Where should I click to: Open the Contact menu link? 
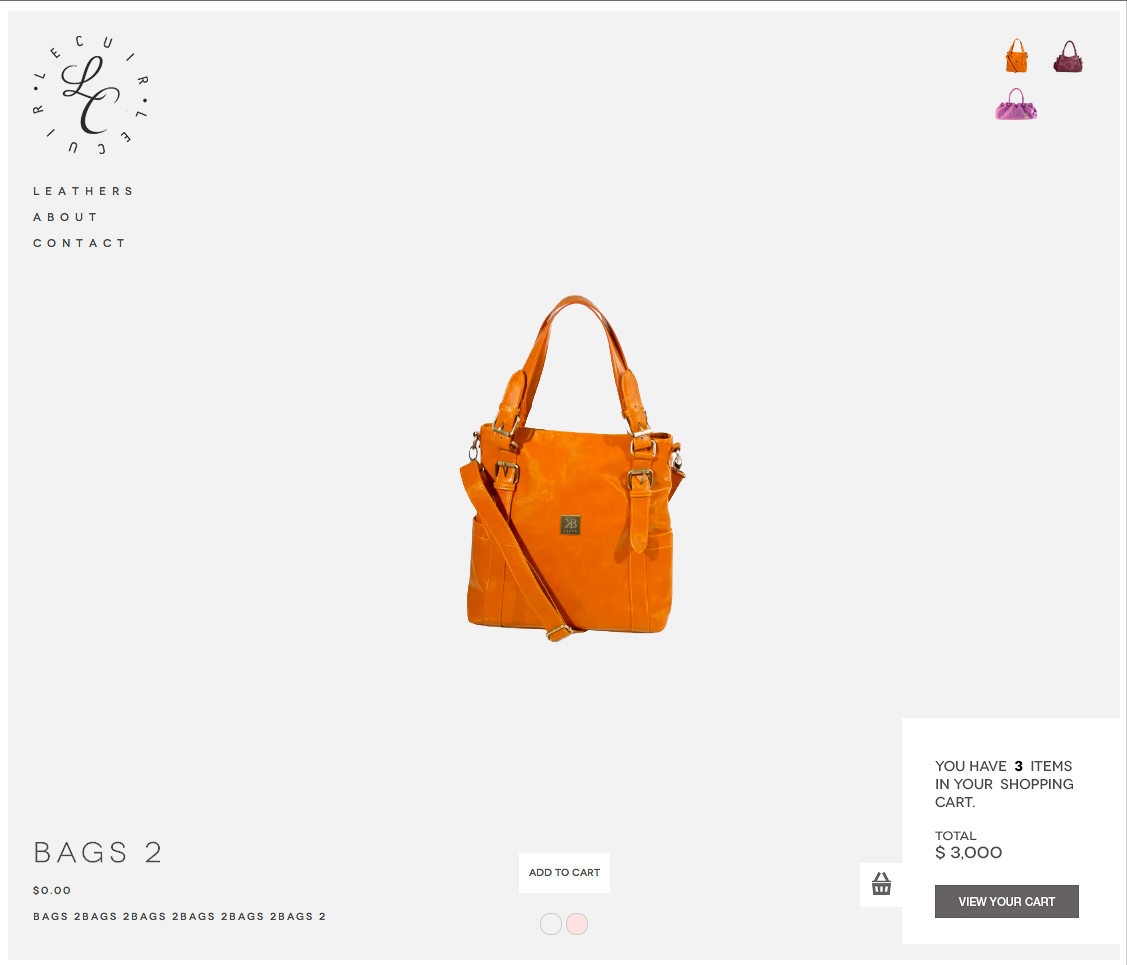(x=79, y=243)
